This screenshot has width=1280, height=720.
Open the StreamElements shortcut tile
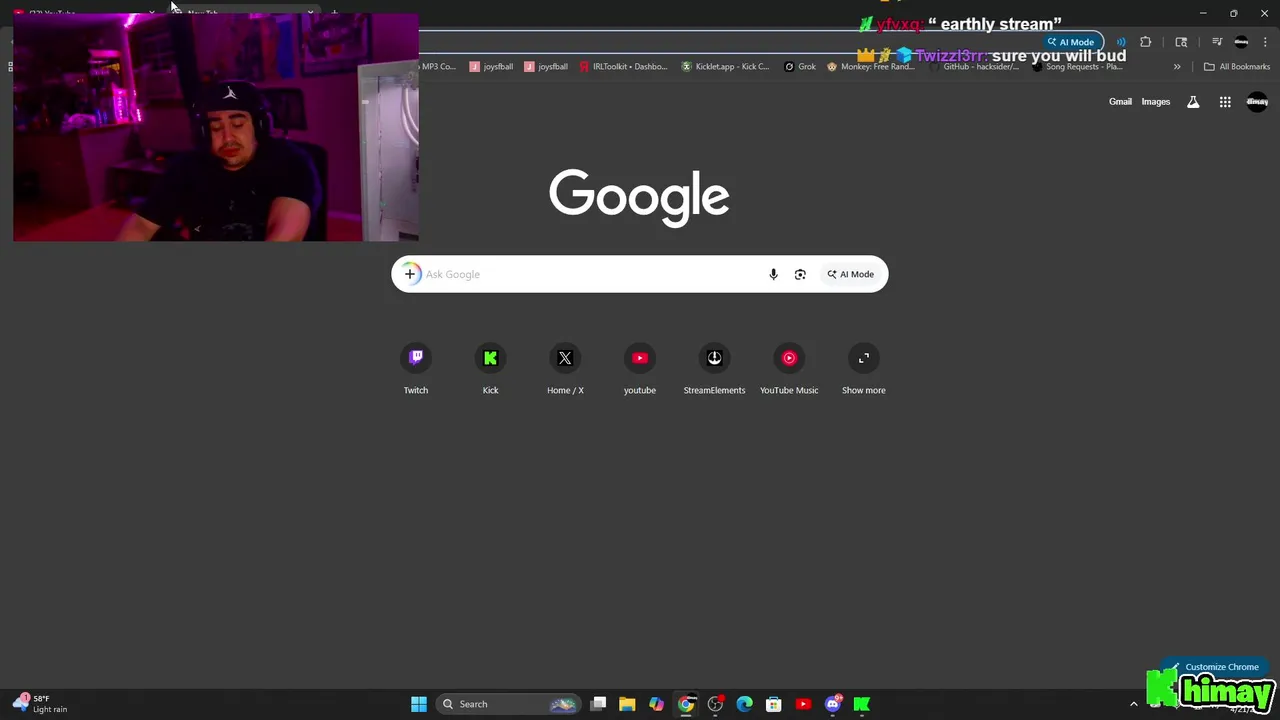coord(714,370)
